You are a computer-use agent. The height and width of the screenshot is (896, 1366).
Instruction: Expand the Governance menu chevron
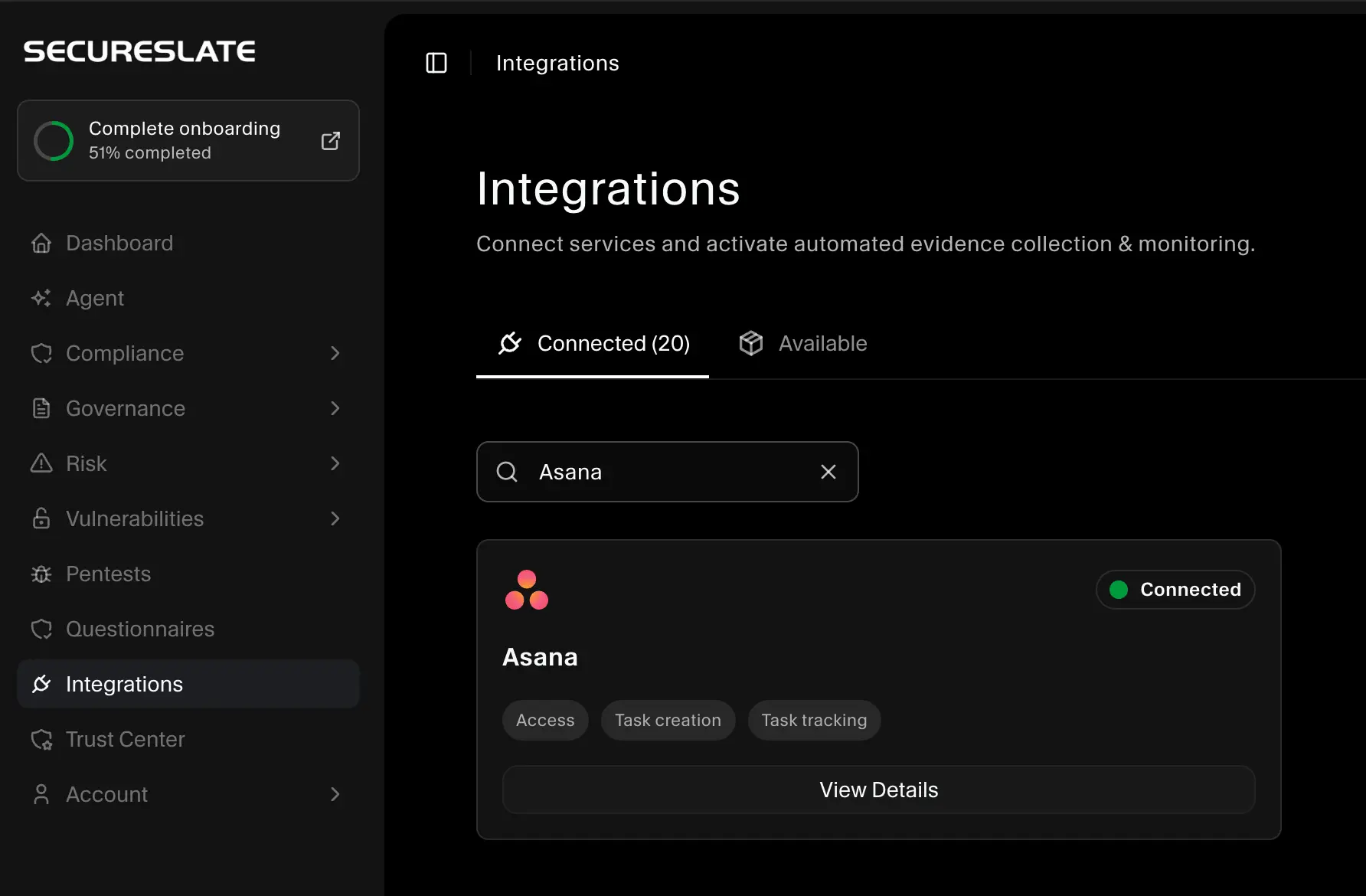tap(335, 408)
